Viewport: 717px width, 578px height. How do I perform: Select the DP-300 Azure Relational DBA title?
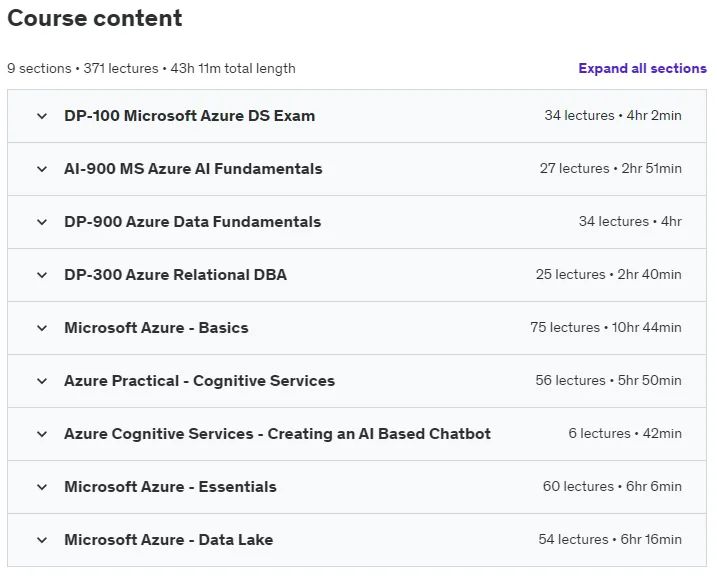coord(176,275)
